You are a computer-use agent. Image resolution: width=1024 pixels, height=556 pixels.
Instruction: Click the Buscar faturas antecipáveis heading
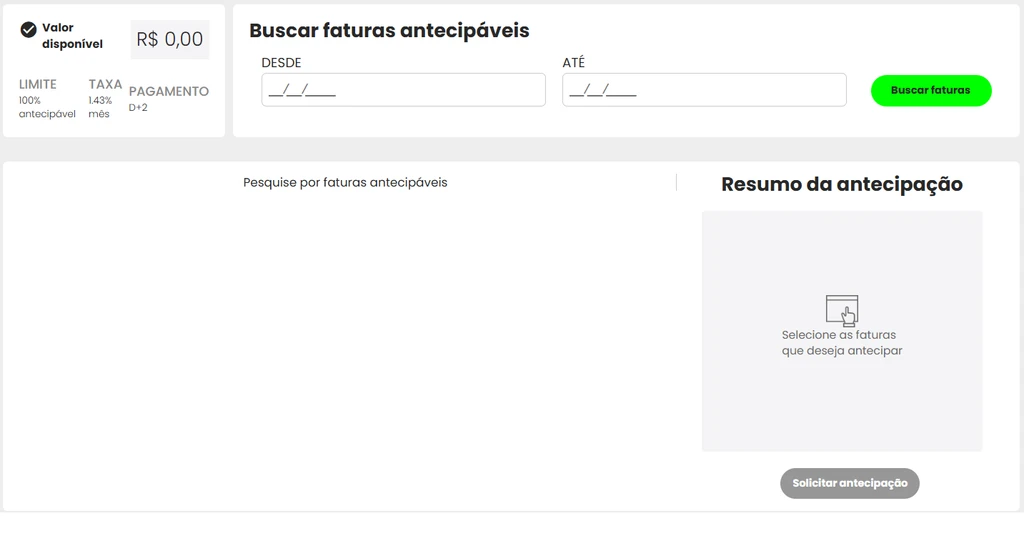click(389, 31)
